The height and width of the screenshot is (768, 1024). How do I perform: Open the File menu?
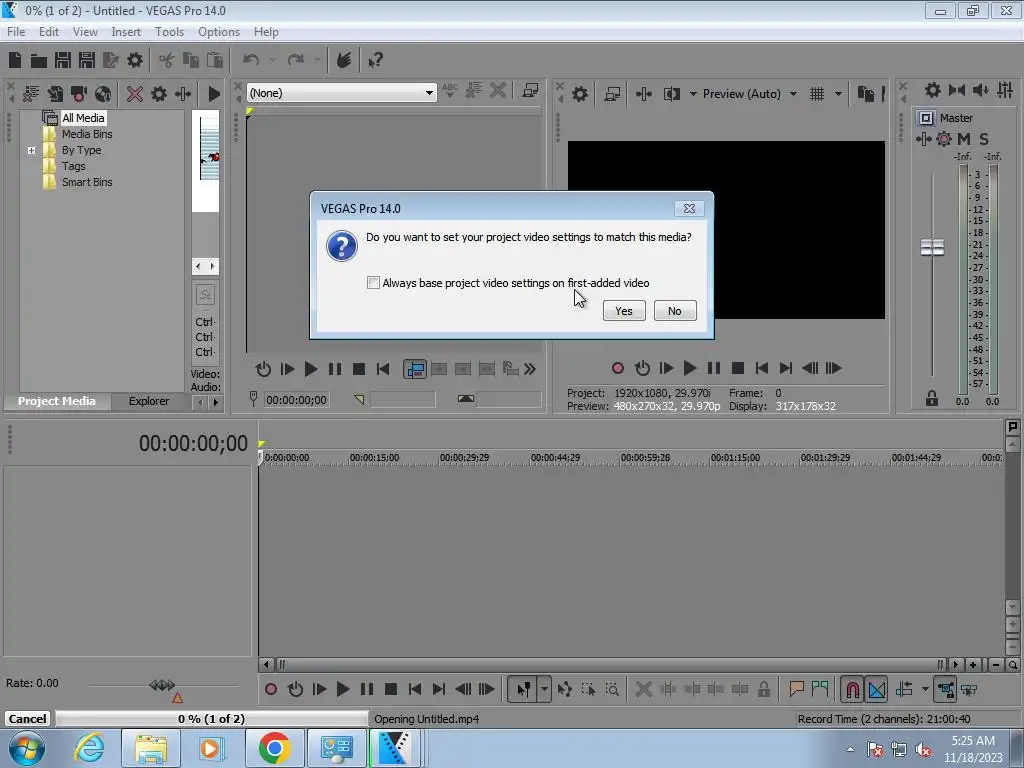coord(16,32)
